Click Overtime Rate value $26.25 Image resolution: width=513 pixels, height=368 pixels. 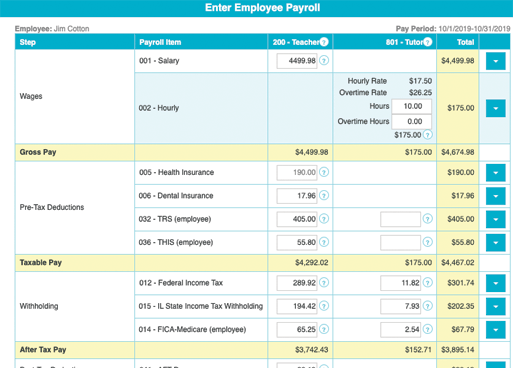(420, 93)
